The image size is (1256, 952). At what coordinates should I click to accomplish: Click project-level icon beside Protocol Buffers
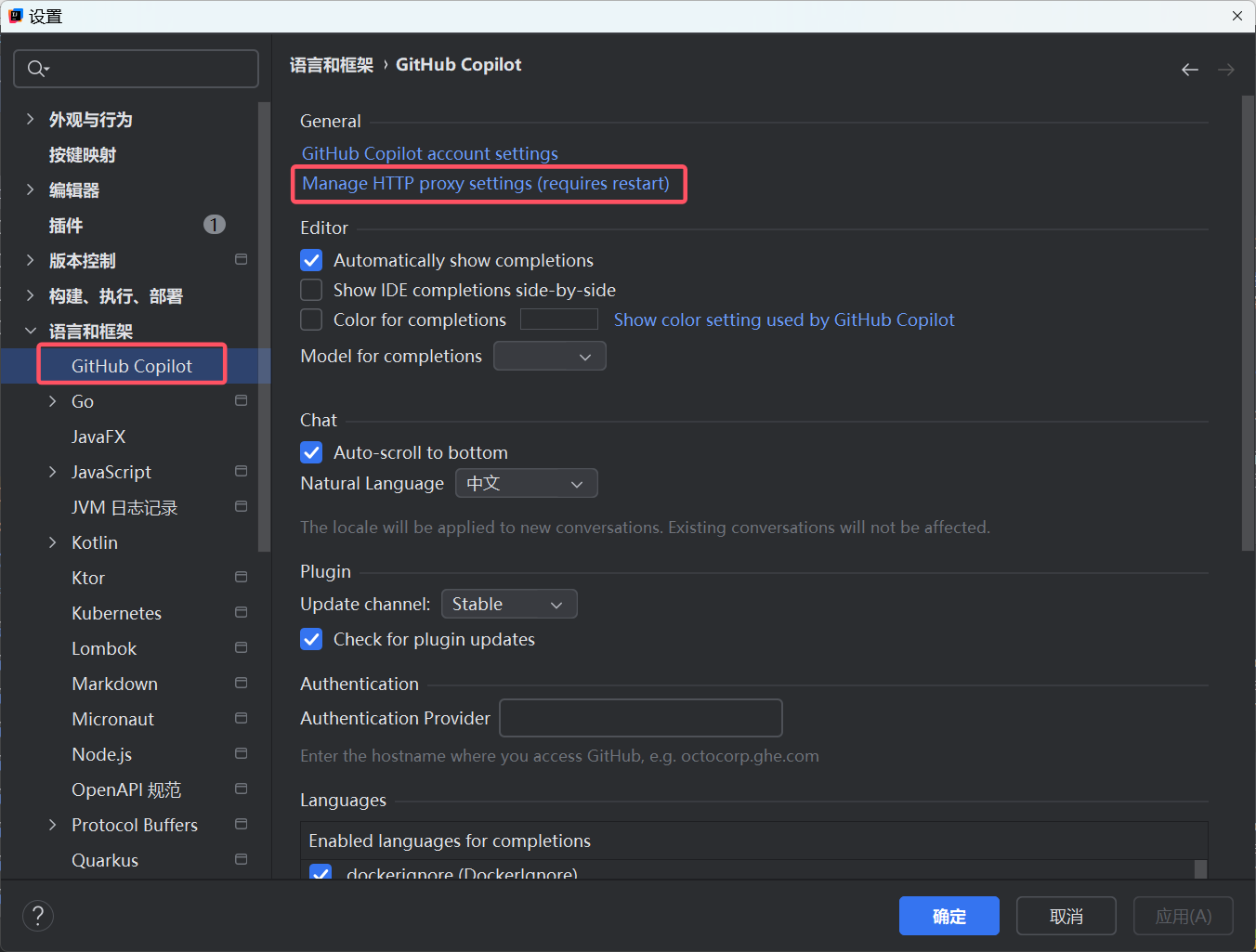[242, 824]
